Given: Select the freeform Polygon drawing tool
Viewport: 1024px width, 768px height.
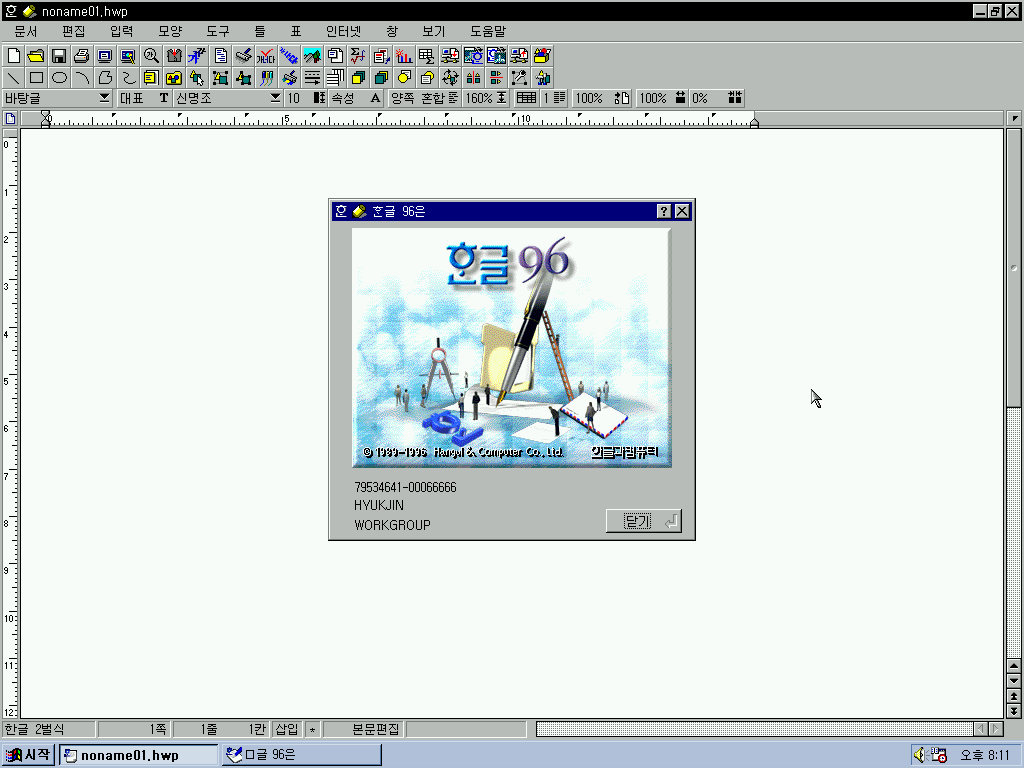Looking at the screenshot, I should click(104, 78).
